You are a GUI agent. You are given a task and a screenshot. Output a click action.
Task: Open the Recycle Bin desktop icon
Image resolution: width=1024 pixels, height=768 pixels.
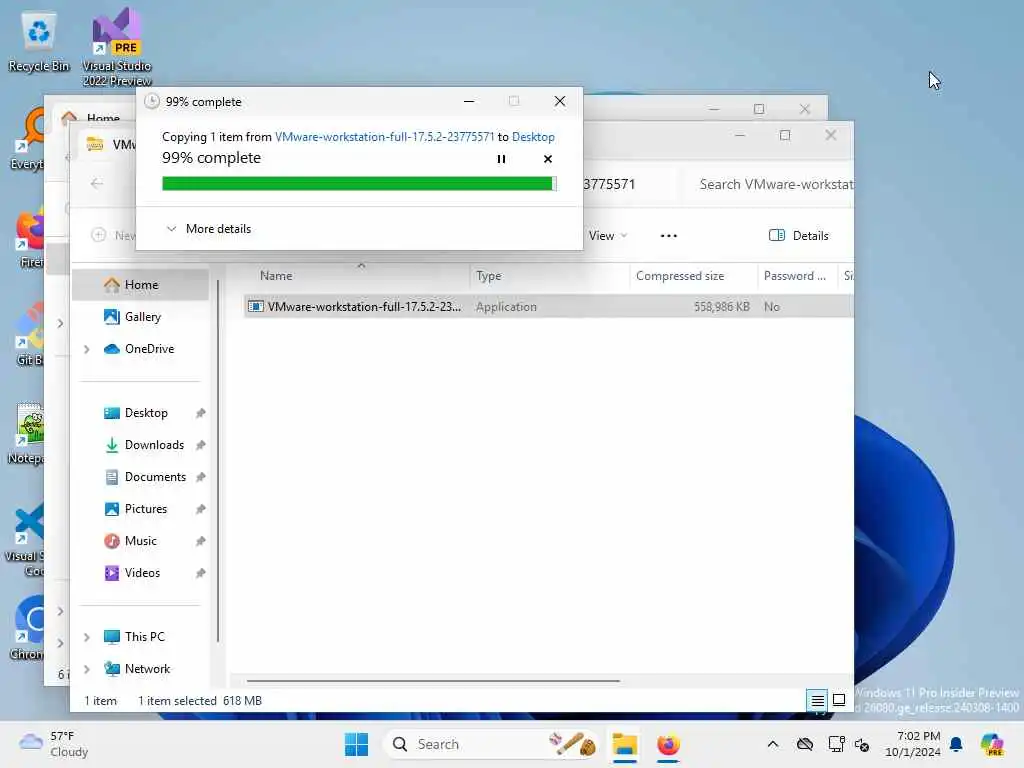click(39, 40)
